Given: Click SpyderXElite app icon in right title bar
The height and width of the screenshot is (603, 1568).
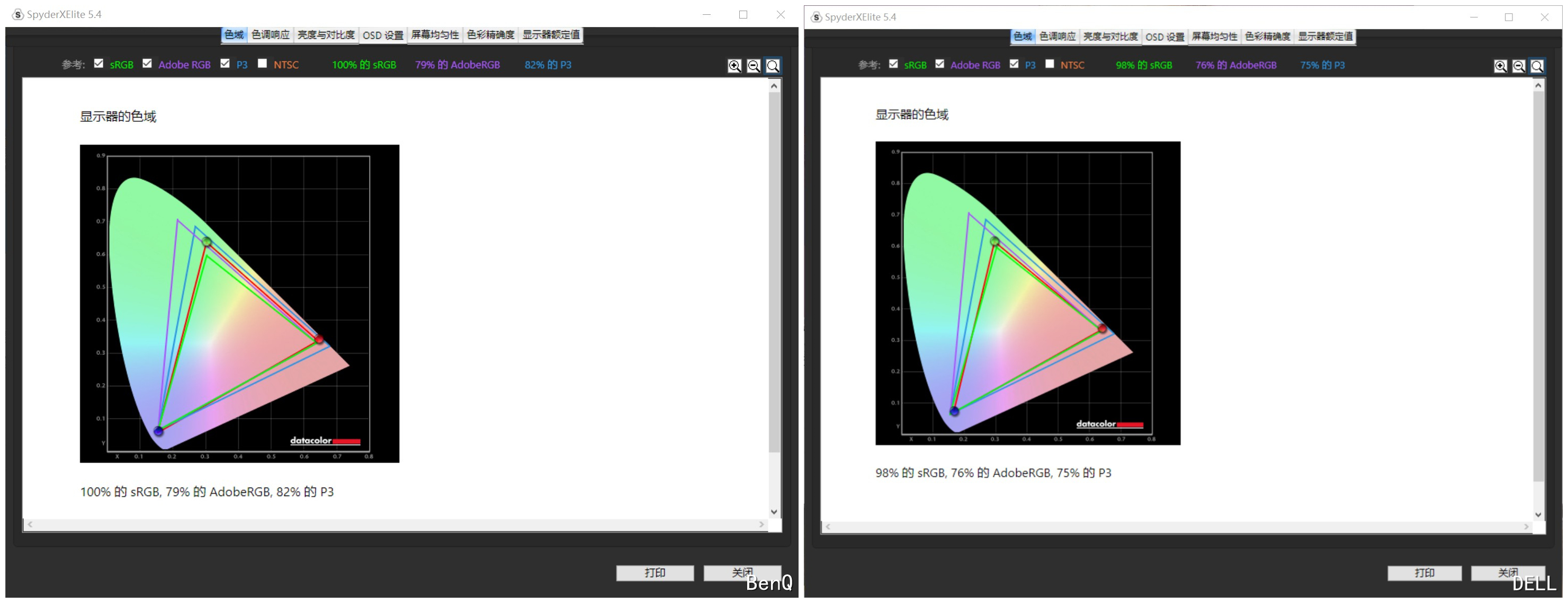Looking at the screenshot, I should coord(816,17).
